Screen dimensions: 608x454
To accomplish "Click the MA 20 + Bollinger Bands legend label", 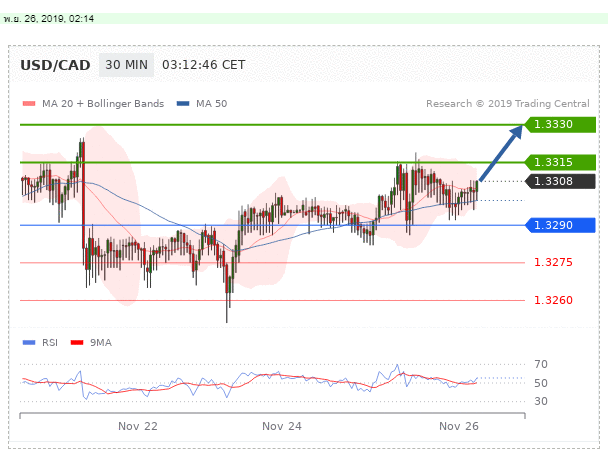I will (103, 104).
